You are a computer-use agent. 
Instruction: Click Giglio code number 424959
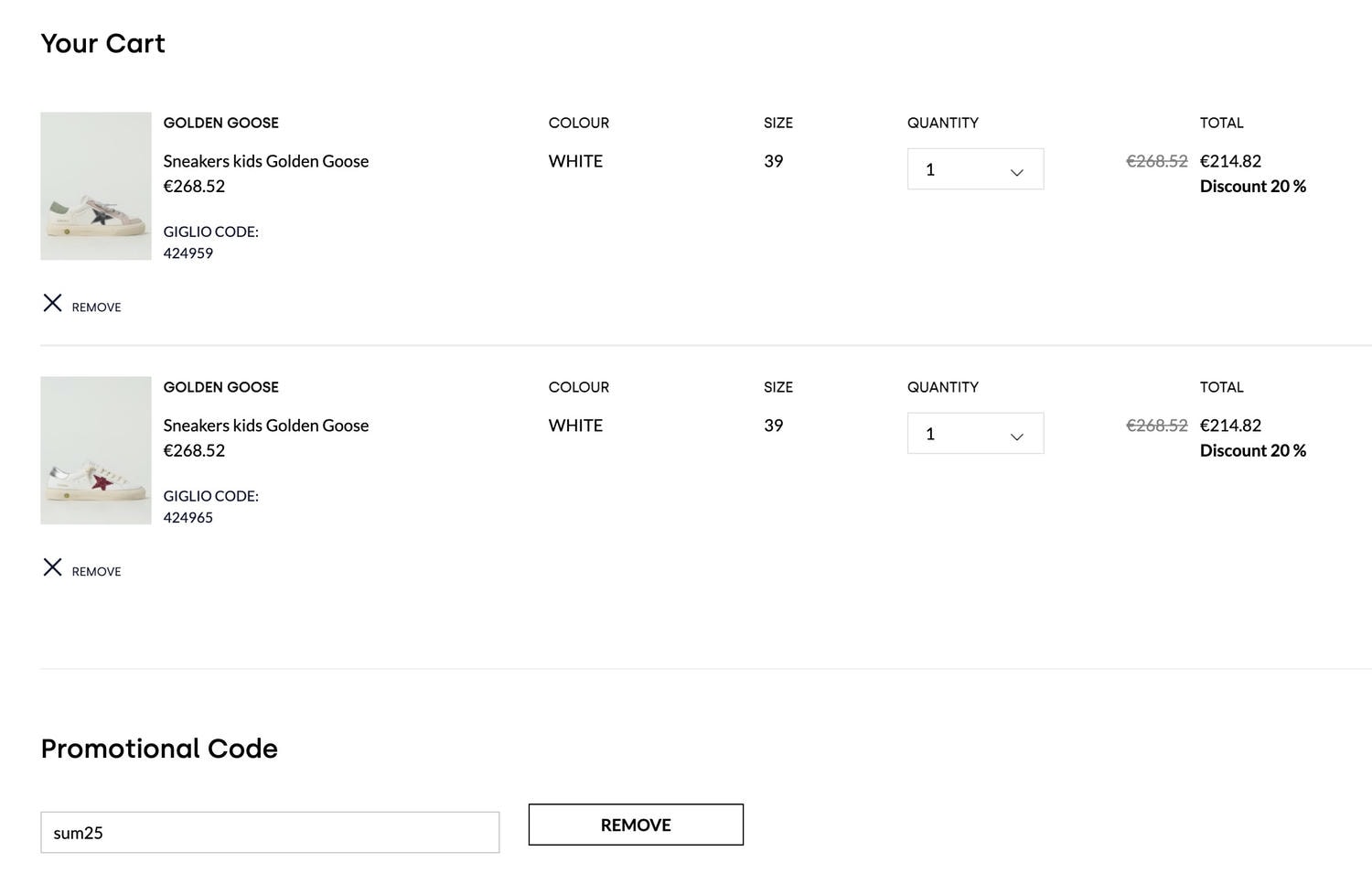[188, 253]
